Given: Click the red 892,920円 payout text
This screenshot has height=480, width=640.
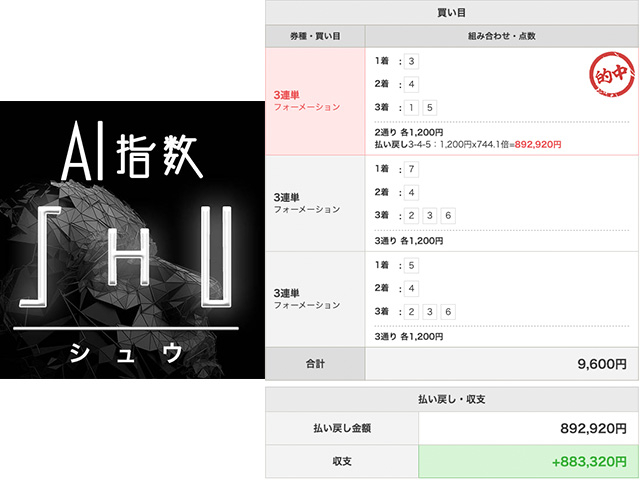Looking at the screenshot, I should tap(538, 144).
